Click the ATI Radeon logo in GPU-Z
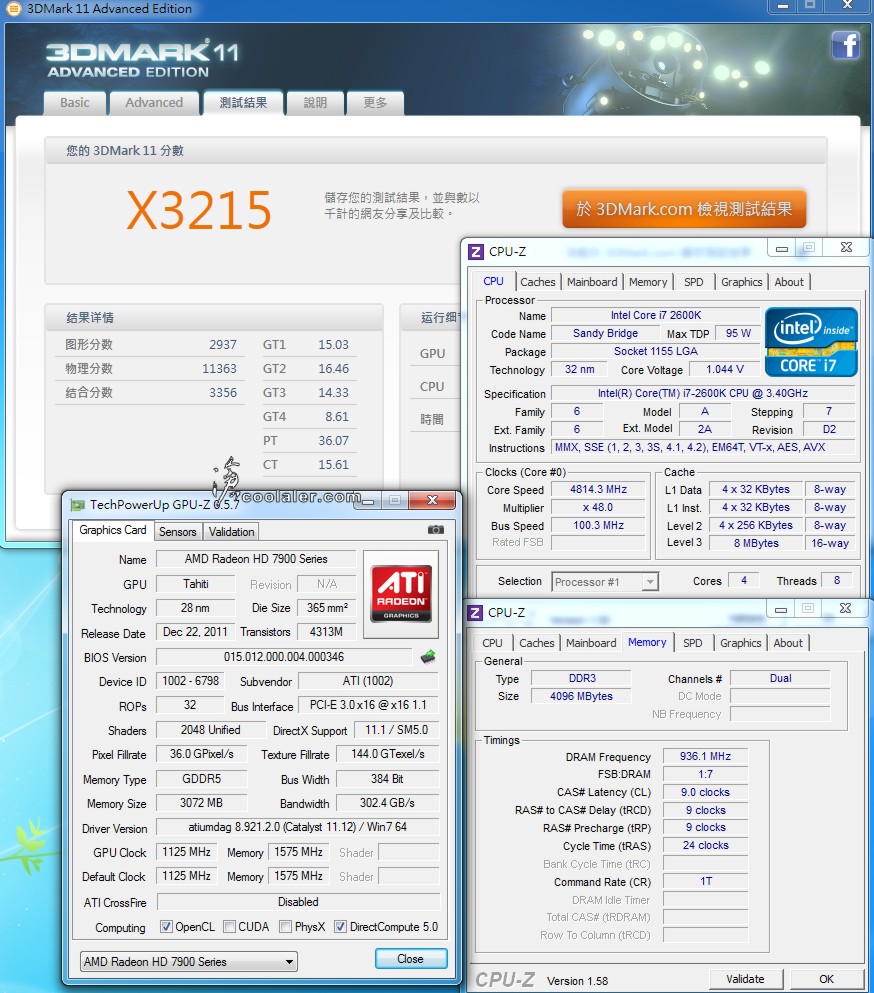 (x=401, y=593)
